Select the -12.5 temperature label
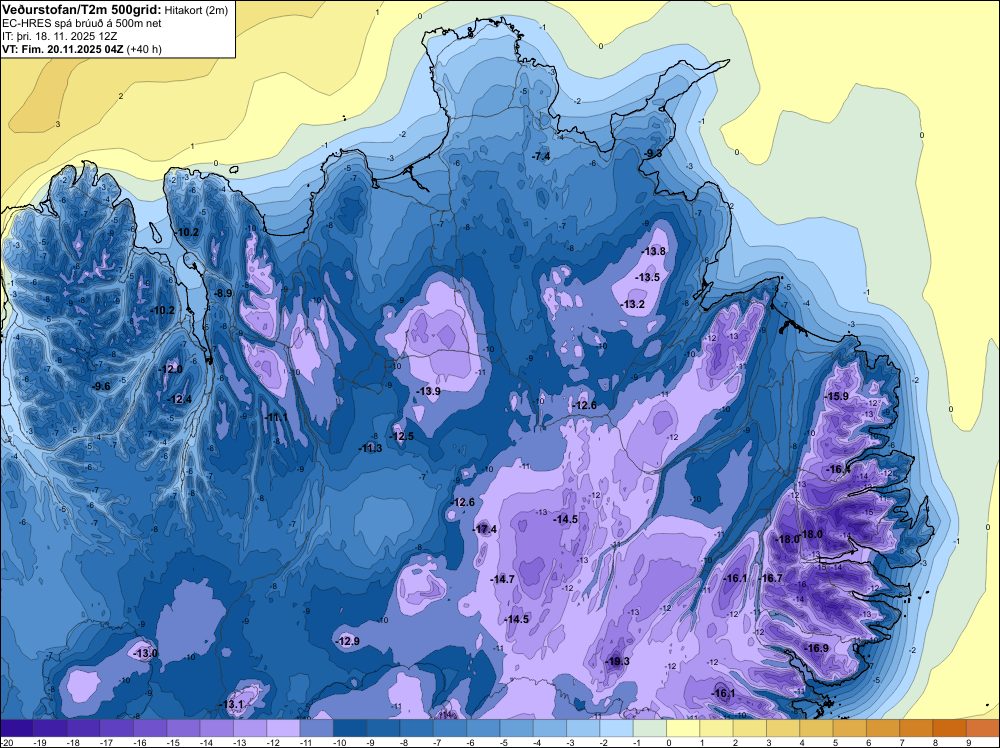This screenshot has height=748, width=1000. [401, 436]
